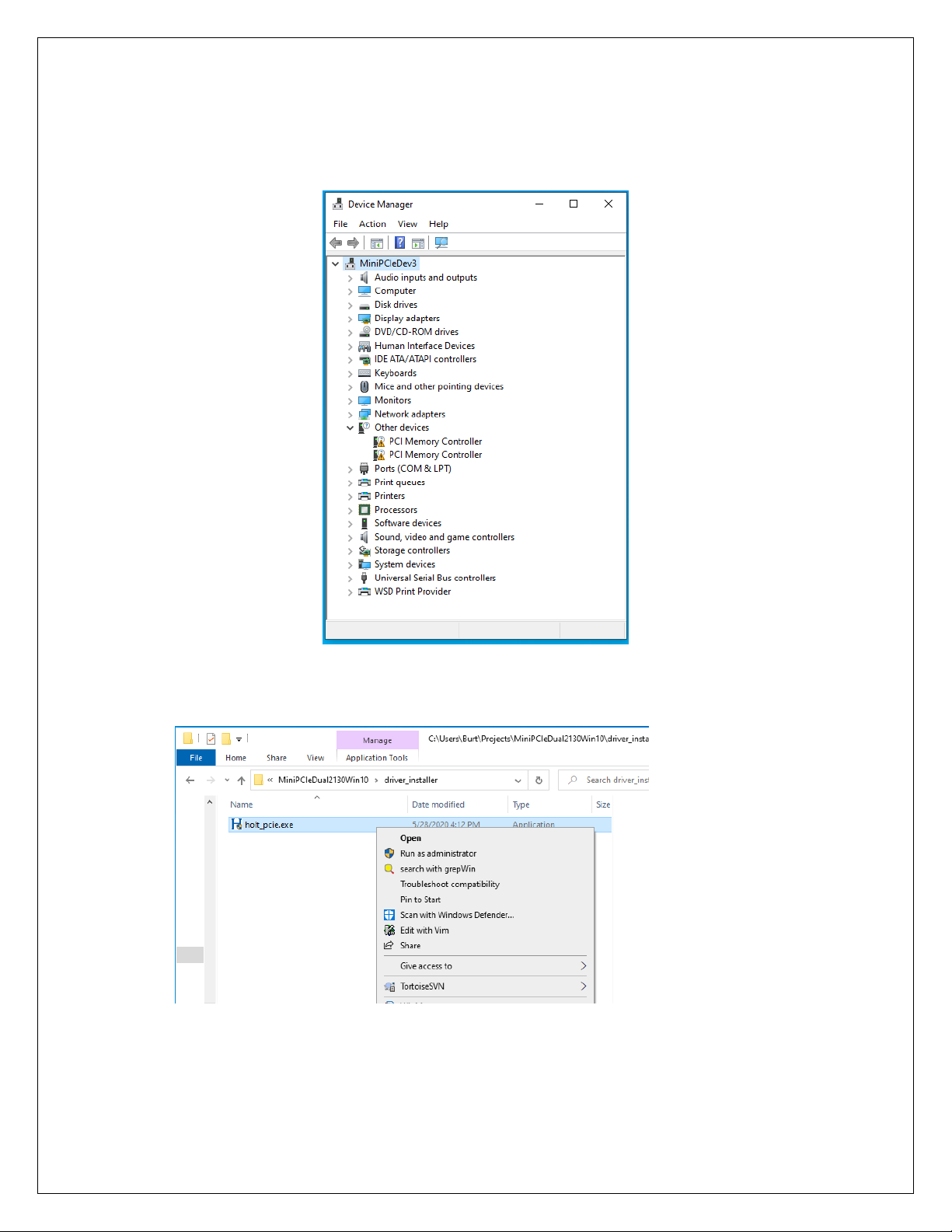Click the Network adapters icon
This screenshot has width=952, height=1232.
(x=364, y=414)
